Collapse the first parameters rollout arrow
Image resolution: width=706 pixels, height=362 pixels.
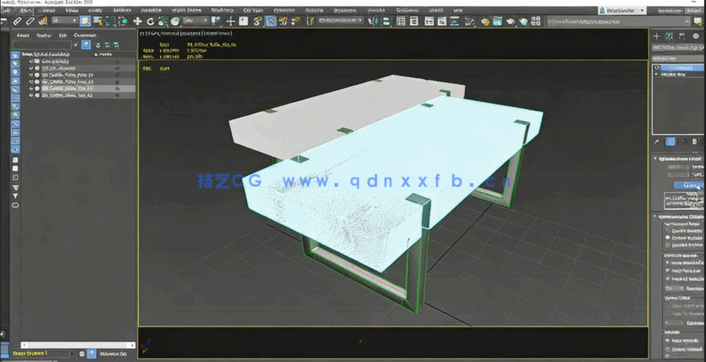[x=656, y=159]
